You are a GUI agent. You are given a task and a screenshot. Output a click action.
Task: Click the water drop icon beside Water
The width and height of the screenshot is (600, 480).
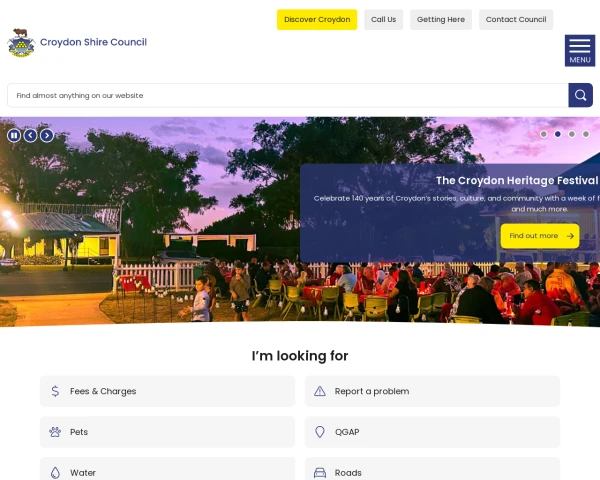(55, 473)
